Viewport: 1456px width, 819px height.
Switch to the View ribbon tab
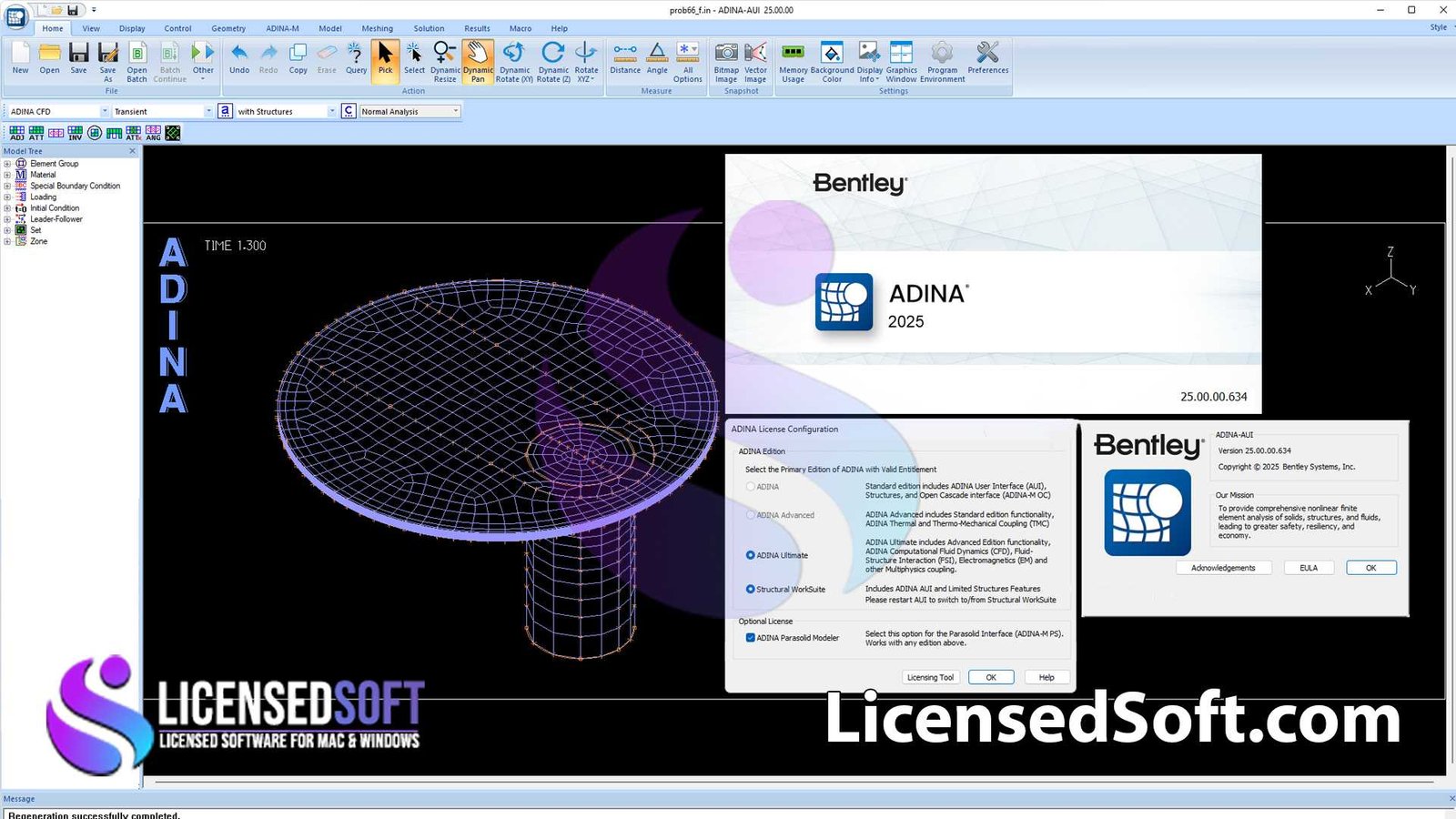91,28
